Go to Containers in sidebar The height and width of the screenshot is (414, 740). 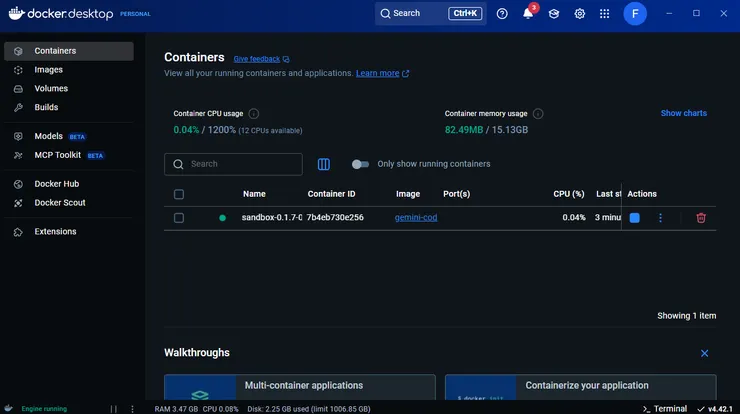point(69,51)
